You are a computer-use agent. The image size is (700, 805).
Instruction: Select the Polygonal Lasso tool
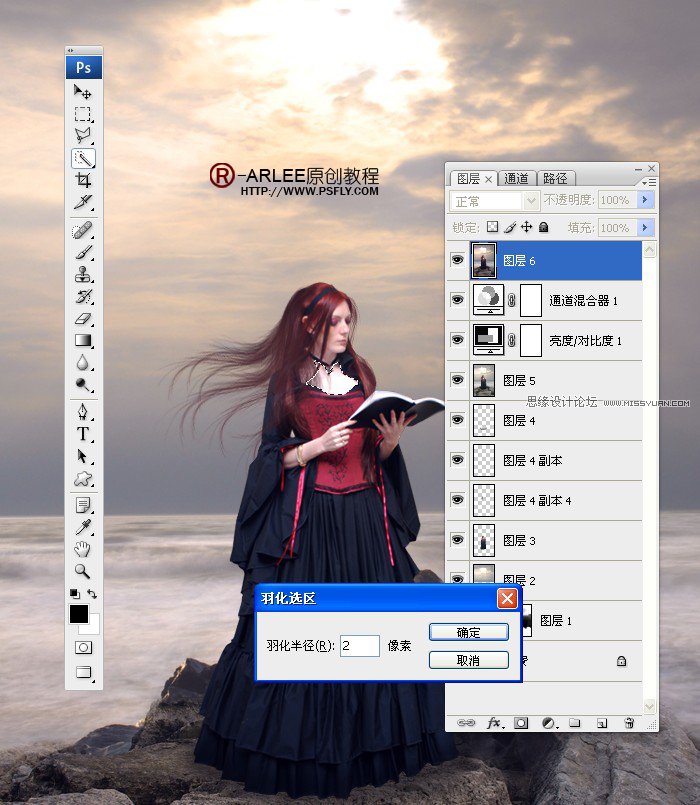coord(83,136)
